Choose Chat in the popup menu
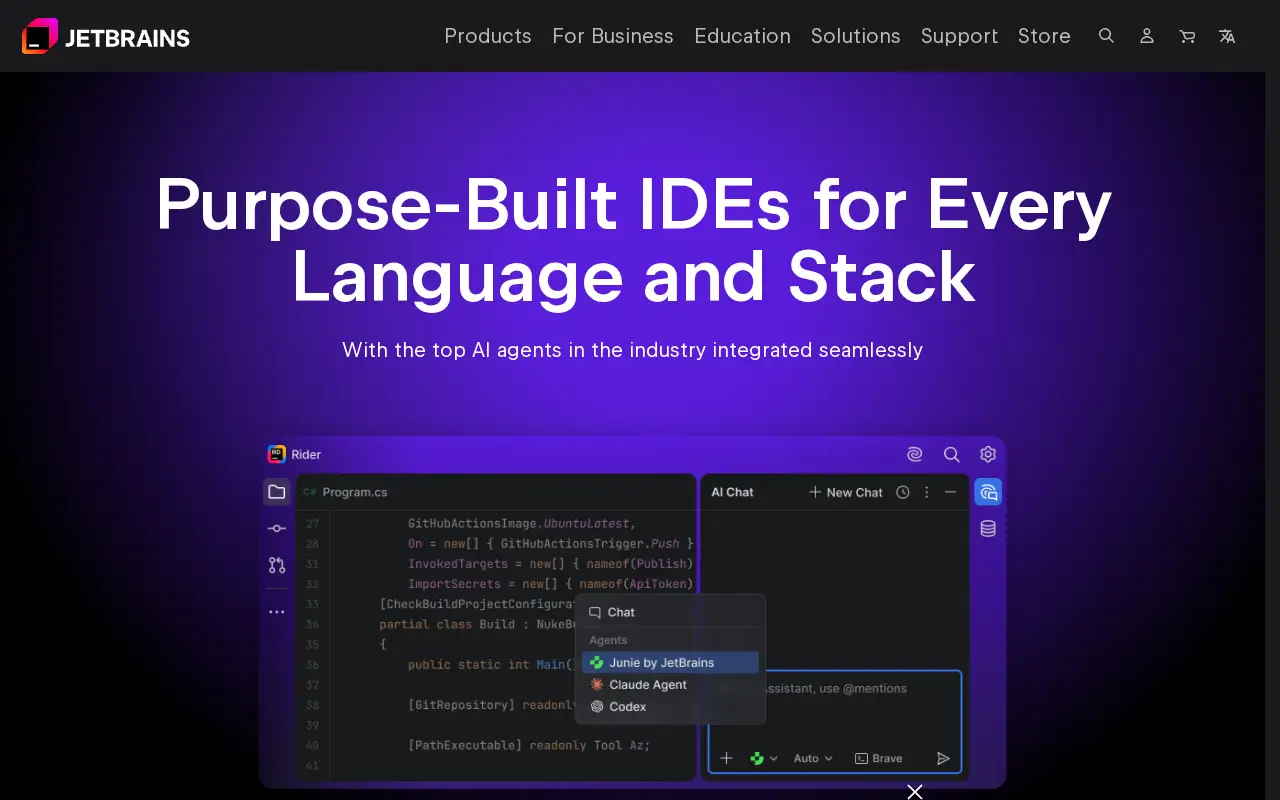The image size is (1280, 800). (x=670, y=612)
